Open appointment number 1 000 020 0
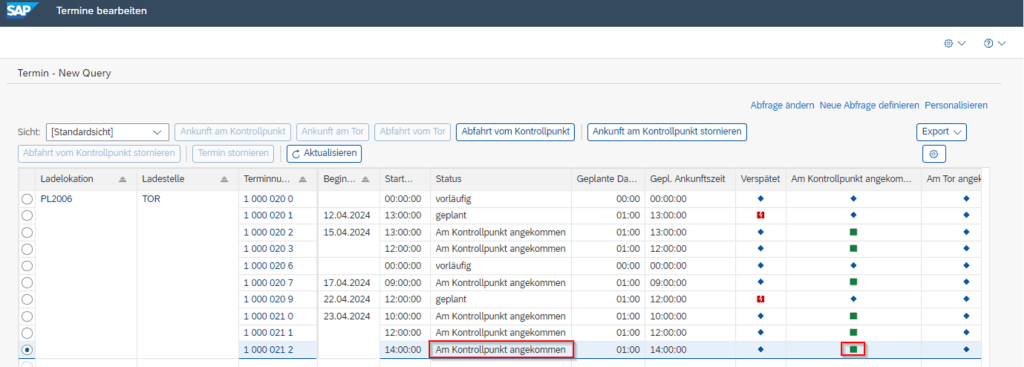 click(x=268, y=199)
